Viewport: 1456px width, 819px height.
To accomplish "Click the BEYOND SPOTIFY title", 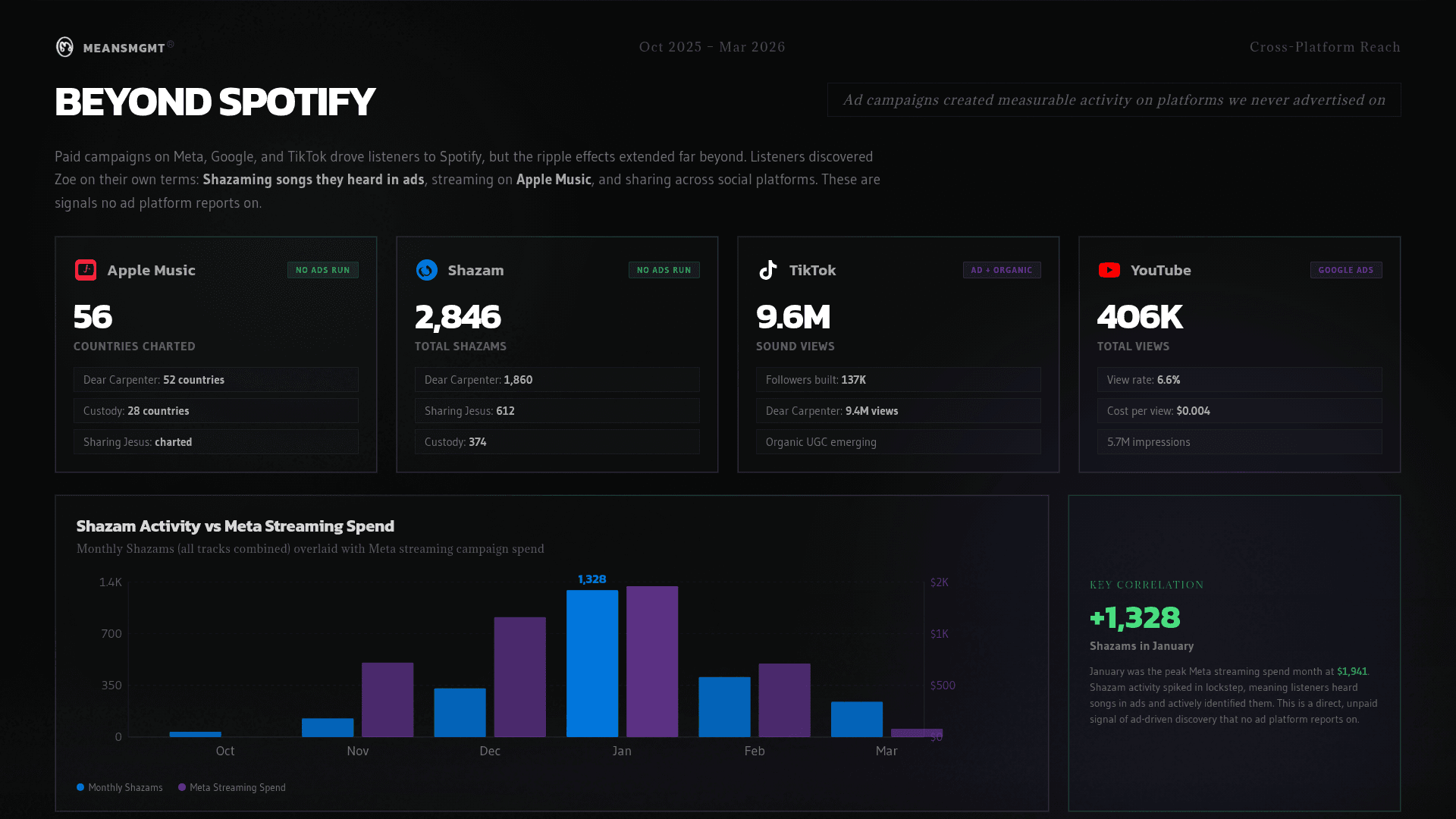I will point(215,102).
